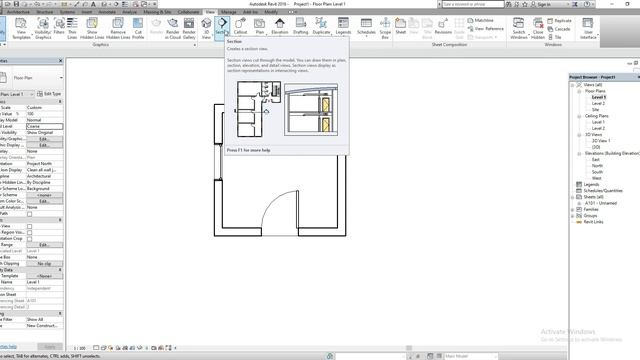
Task: Select the Matchline tool
Action: [x=480, y=20]
